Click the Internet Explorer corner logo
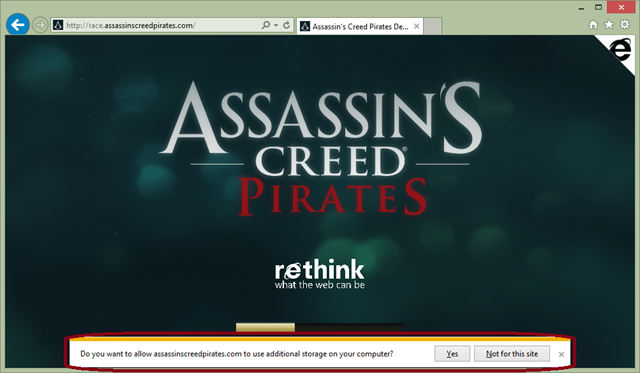The image size is (640, 373). tap(620, 50)
